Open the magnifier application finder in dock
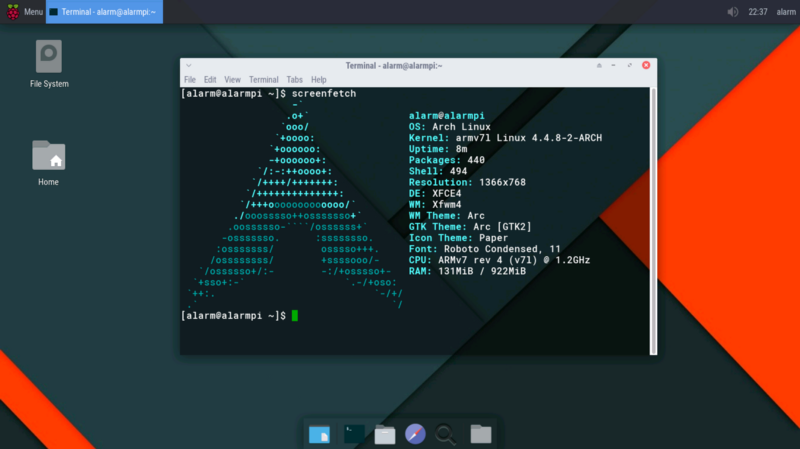The width and height of the screenshot is (800, 449). tap(447, 434)
